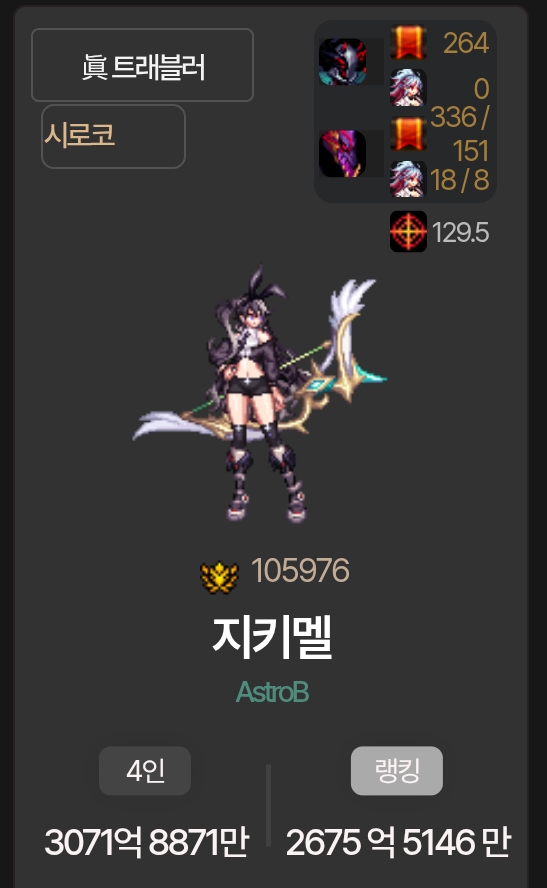Click the white-haired character icon beside 18 / 8
Screen dimensions: 547x888
coord(408,179)
